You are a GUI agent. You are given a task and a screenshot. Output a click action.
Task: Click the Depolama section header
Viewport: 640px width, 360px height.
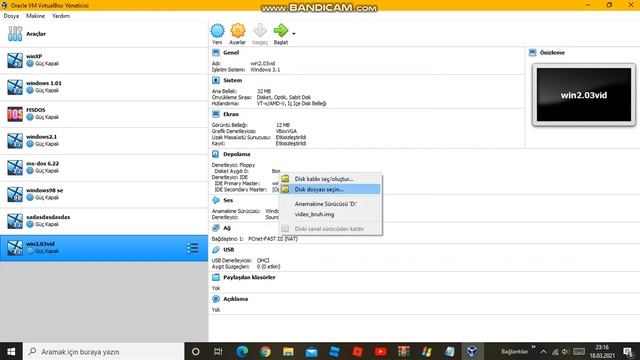point(237,154)
